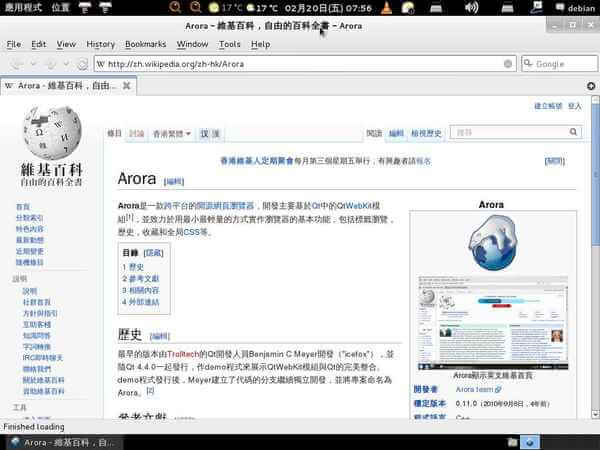600x450 pixels.
Task: Click the debian user menu
Action: tap(576, 8)
